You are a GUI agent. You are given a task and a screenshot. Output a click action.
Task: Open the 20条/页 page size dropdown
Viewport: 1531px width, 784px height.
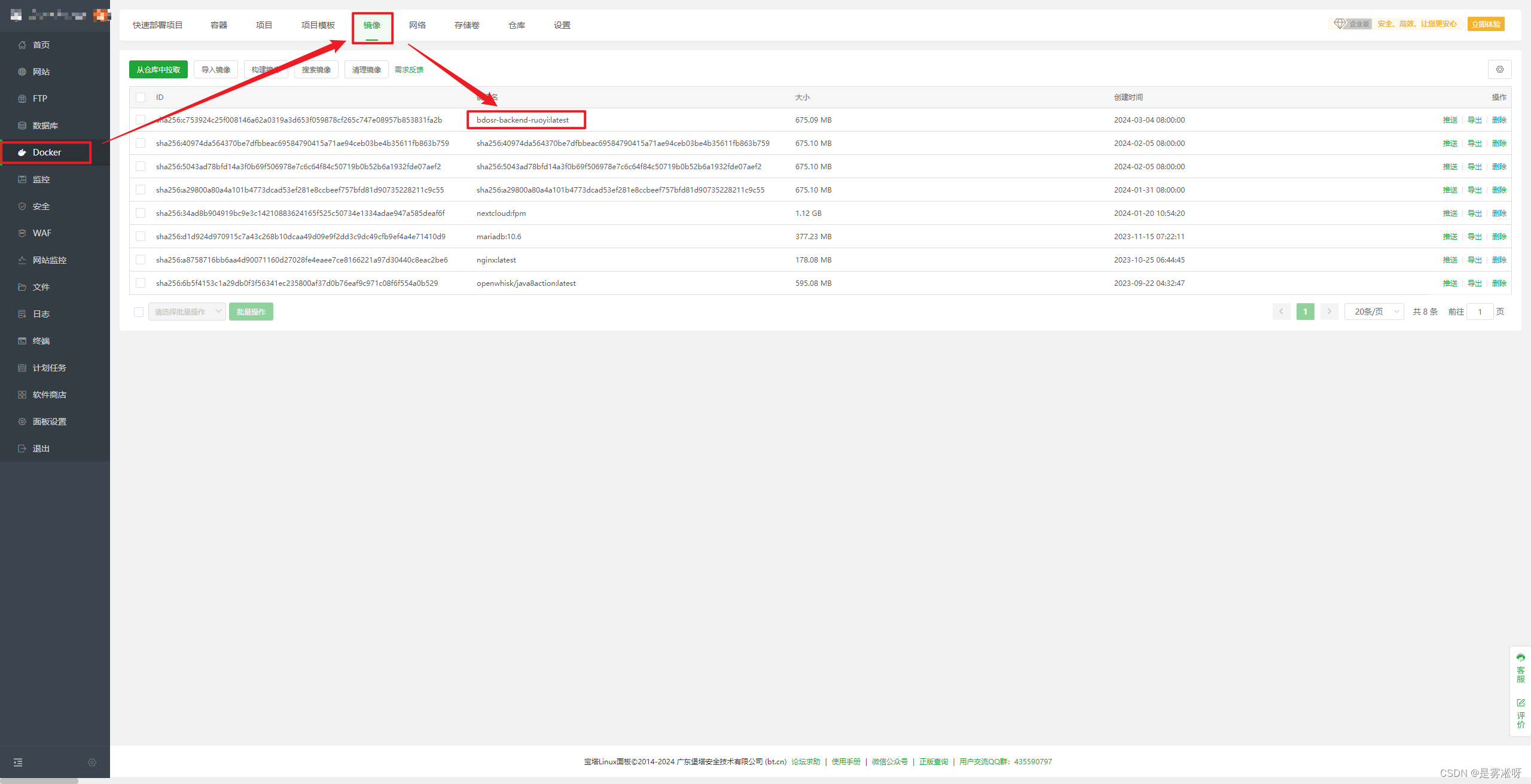click(x=1374, y=312)
